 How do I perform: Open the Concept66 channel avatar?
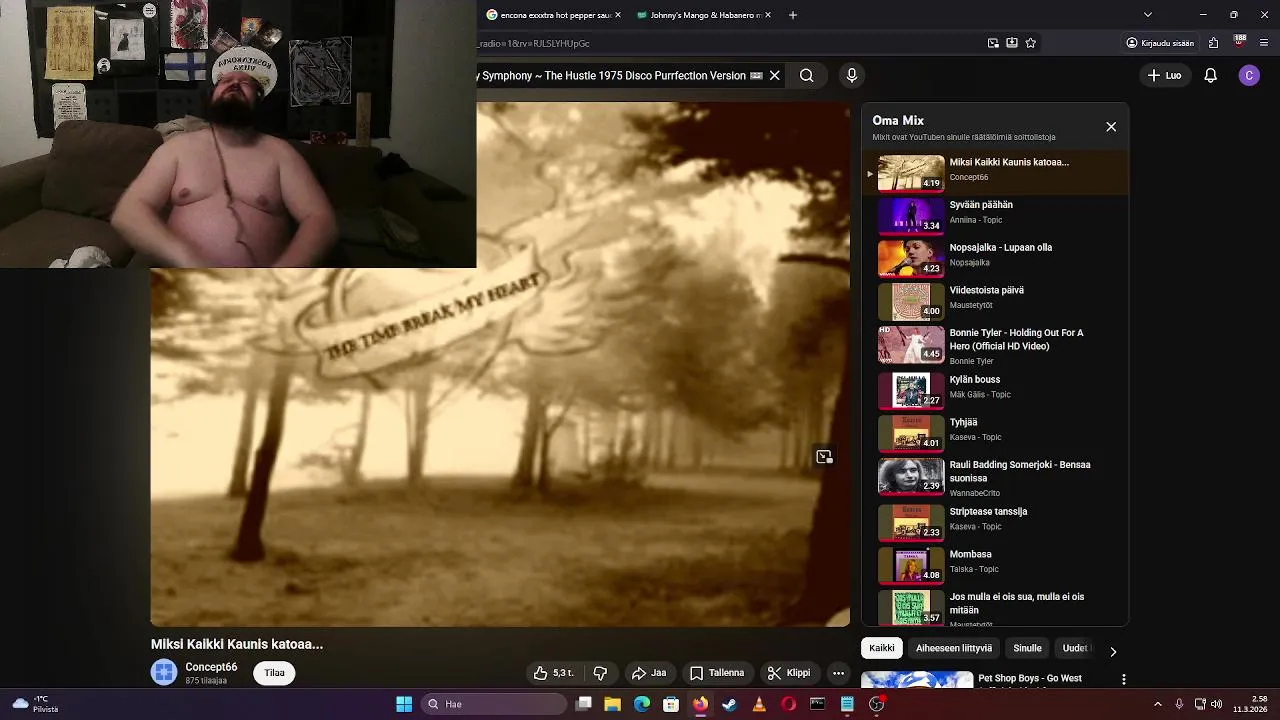click(x=164, y=672)
